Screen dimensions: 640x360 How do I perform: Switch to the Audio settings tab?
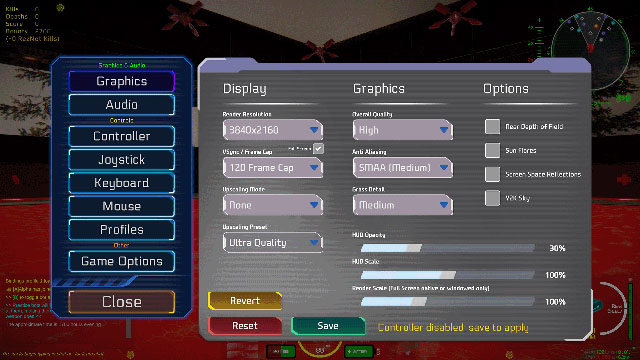pyautogui.click(x=122, y=104)
